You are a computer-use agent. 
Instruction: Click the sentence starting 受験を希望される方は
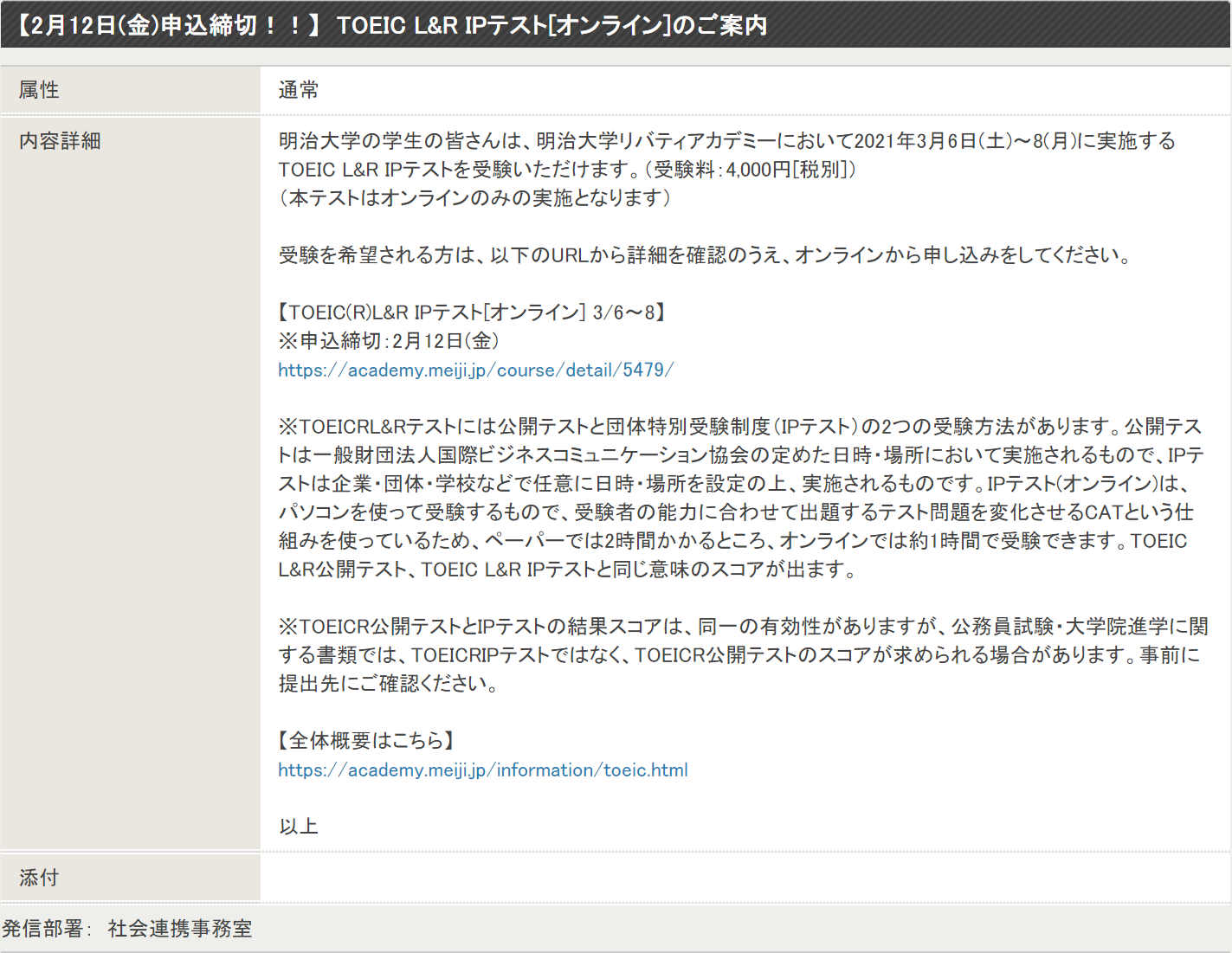[706, 255]
